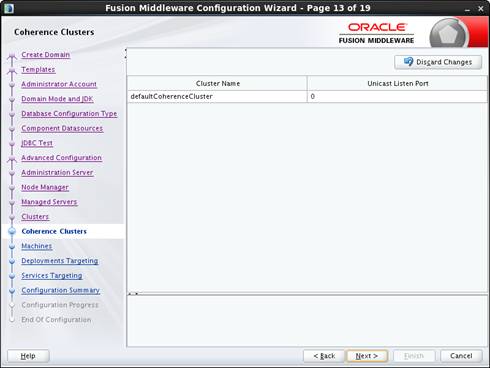The height and width of the screenshot is (368, 490).
Task: Click the Help button
Action: 28,356
